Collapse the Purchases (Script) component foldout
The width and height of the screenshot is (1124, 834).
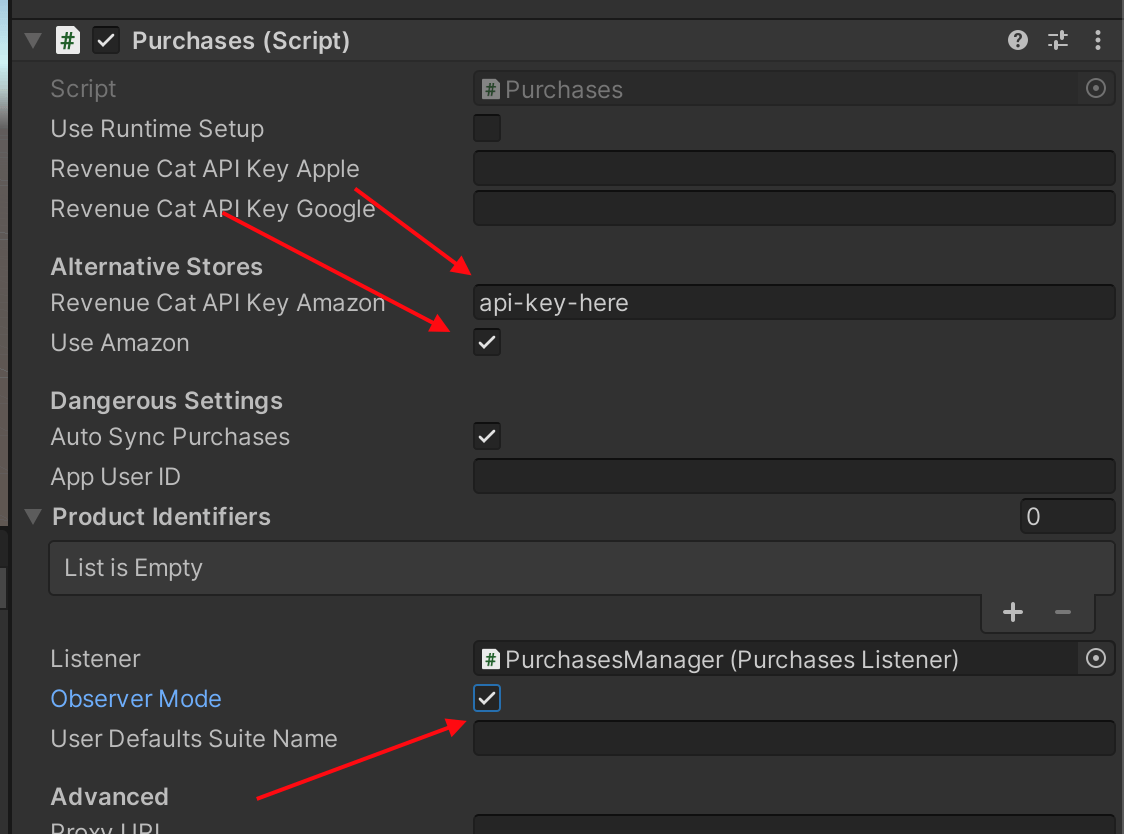[33, 41]
